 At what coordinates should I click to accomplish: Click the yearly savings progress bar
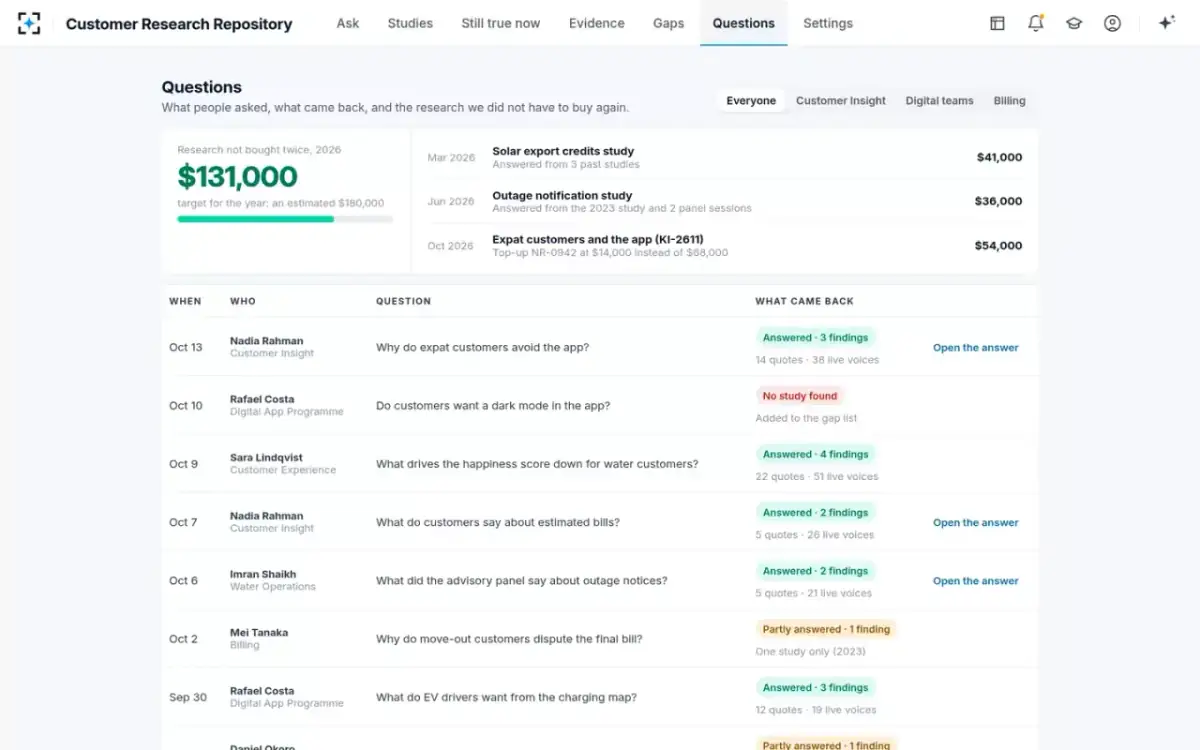coord(285,219)
